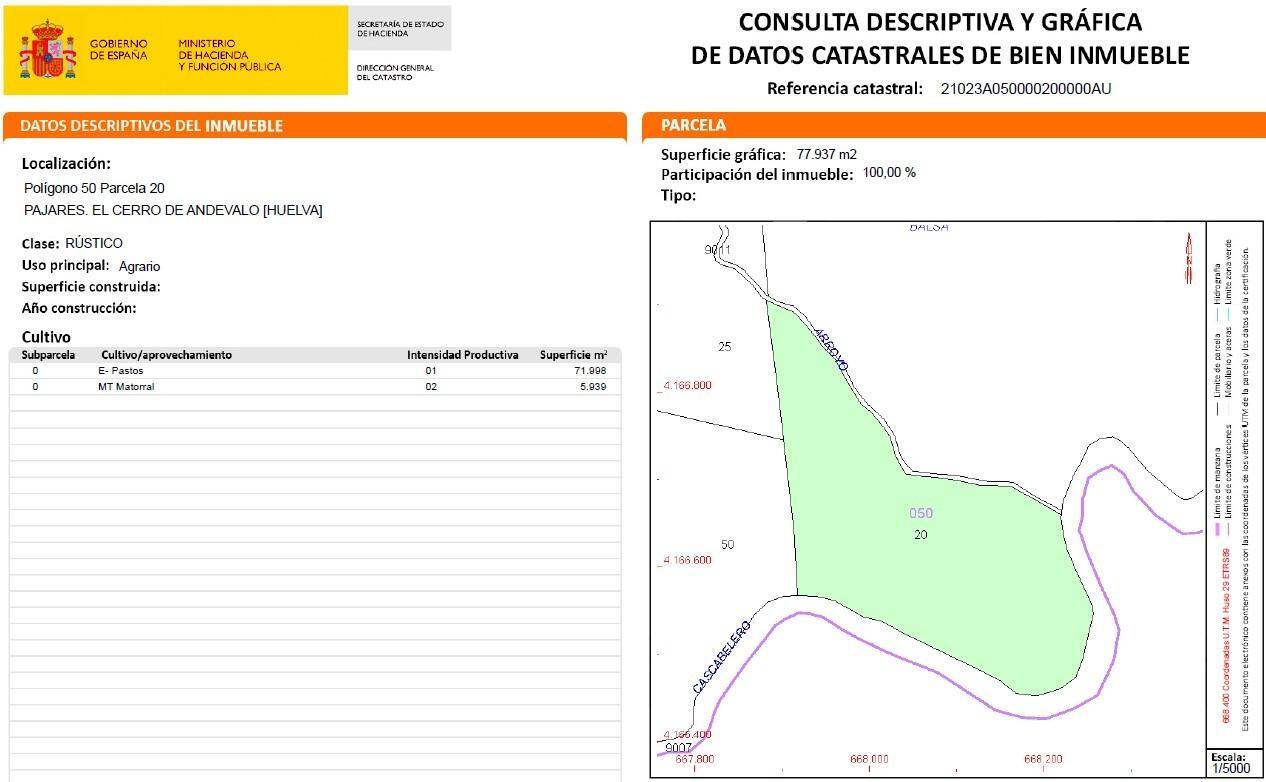Select the 'GOBIERNO DE ESPAÑA' text
Viewport: 1266px width, 782px height.
(x=118, y=50)
